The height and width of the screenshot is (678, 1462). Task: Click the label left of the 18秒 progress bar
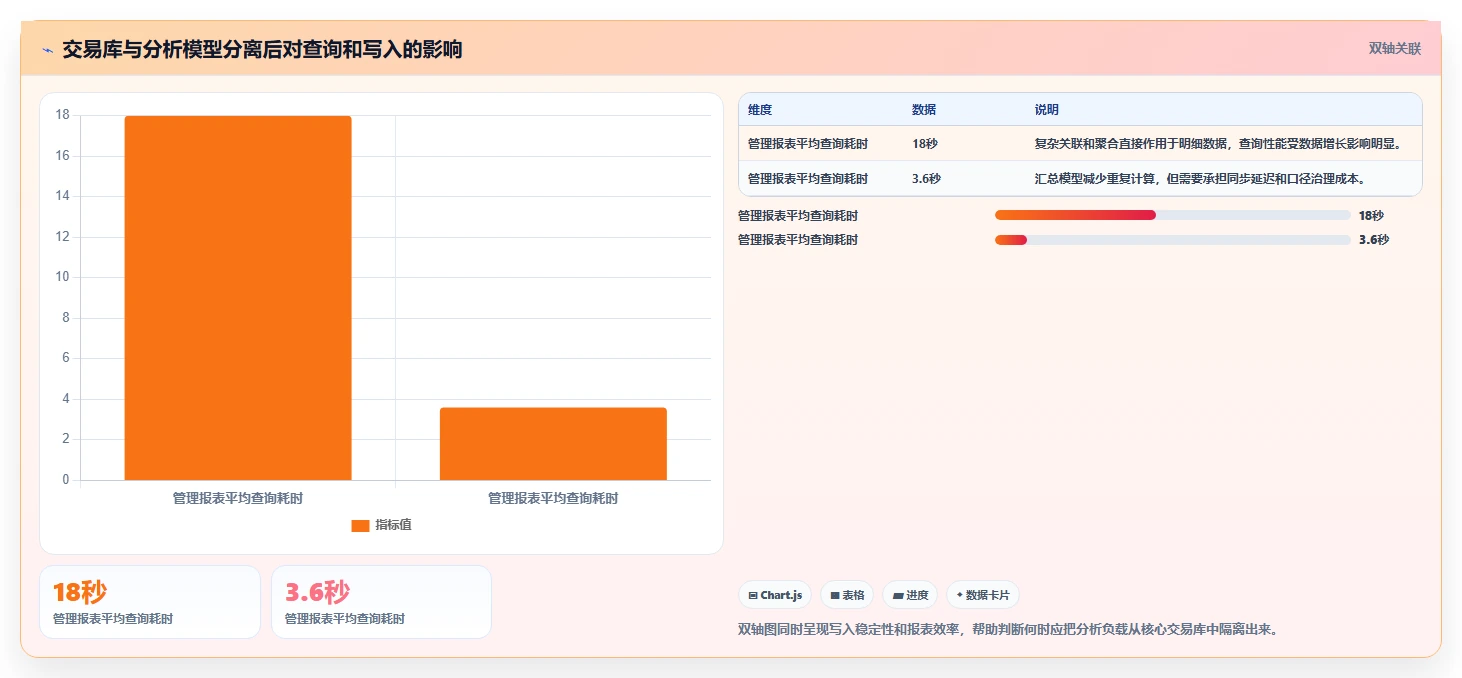point(798,215)
